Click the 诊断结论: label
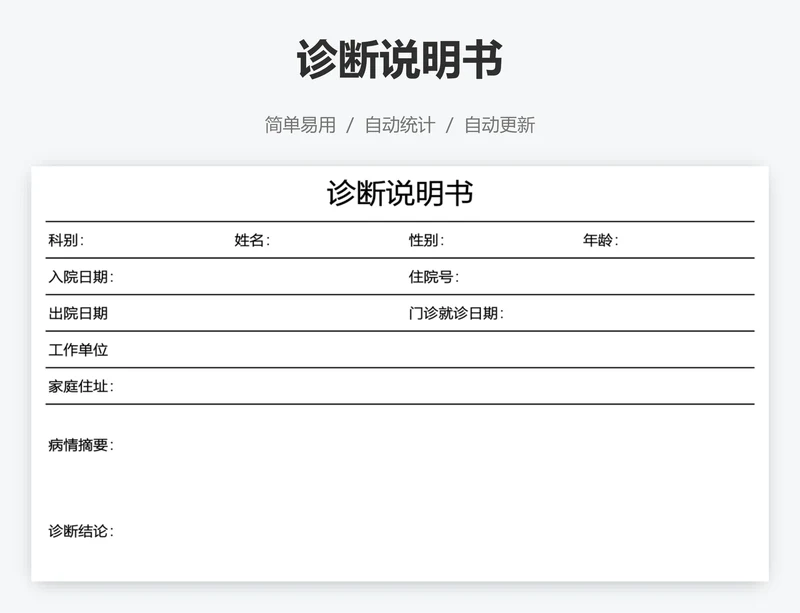Screen dimensions: 800x613 [x=81, y=531]
